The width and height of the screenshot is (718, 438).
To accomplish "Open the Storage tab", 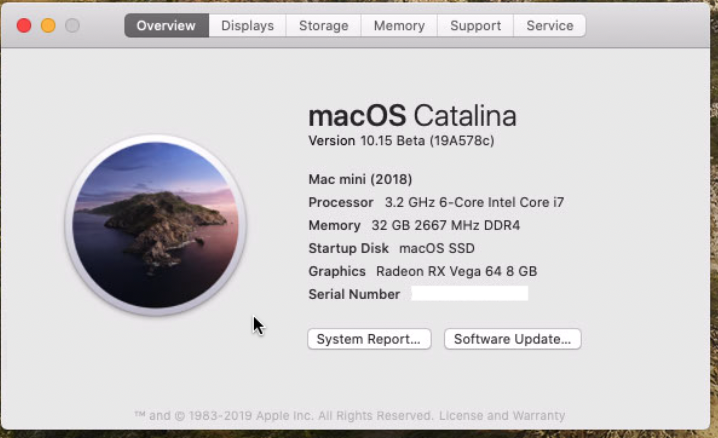I will click(323, 26).
